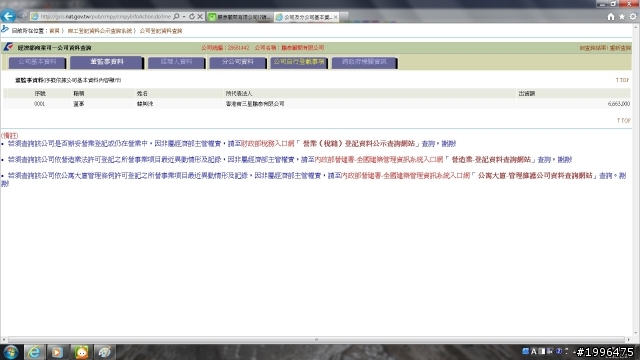Click the breadcrumb 商工登記資料公示查詢系統 link
Image resolution: width=640 pixels, height=360 pixels.
click(x=100, y=31)
